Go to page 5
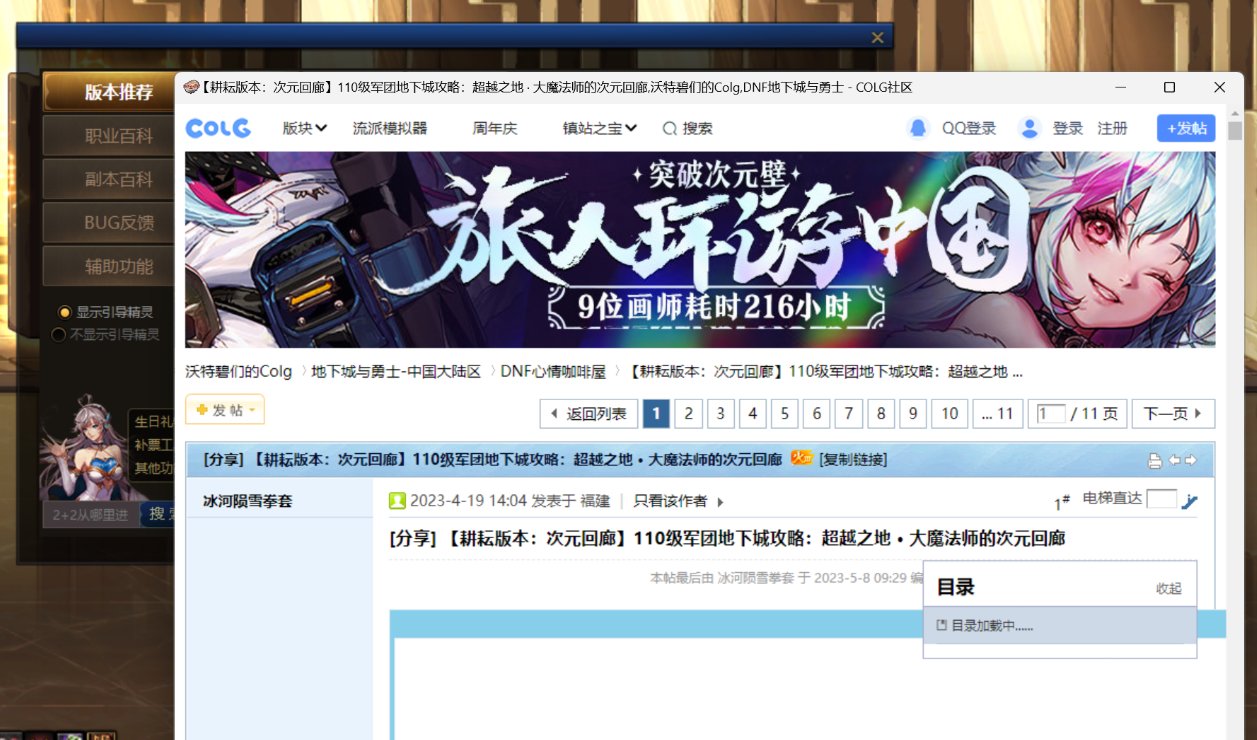Image resolution: width=1257 pixels, height=740 pixels. pyautogui.click(x=784, y=414)
